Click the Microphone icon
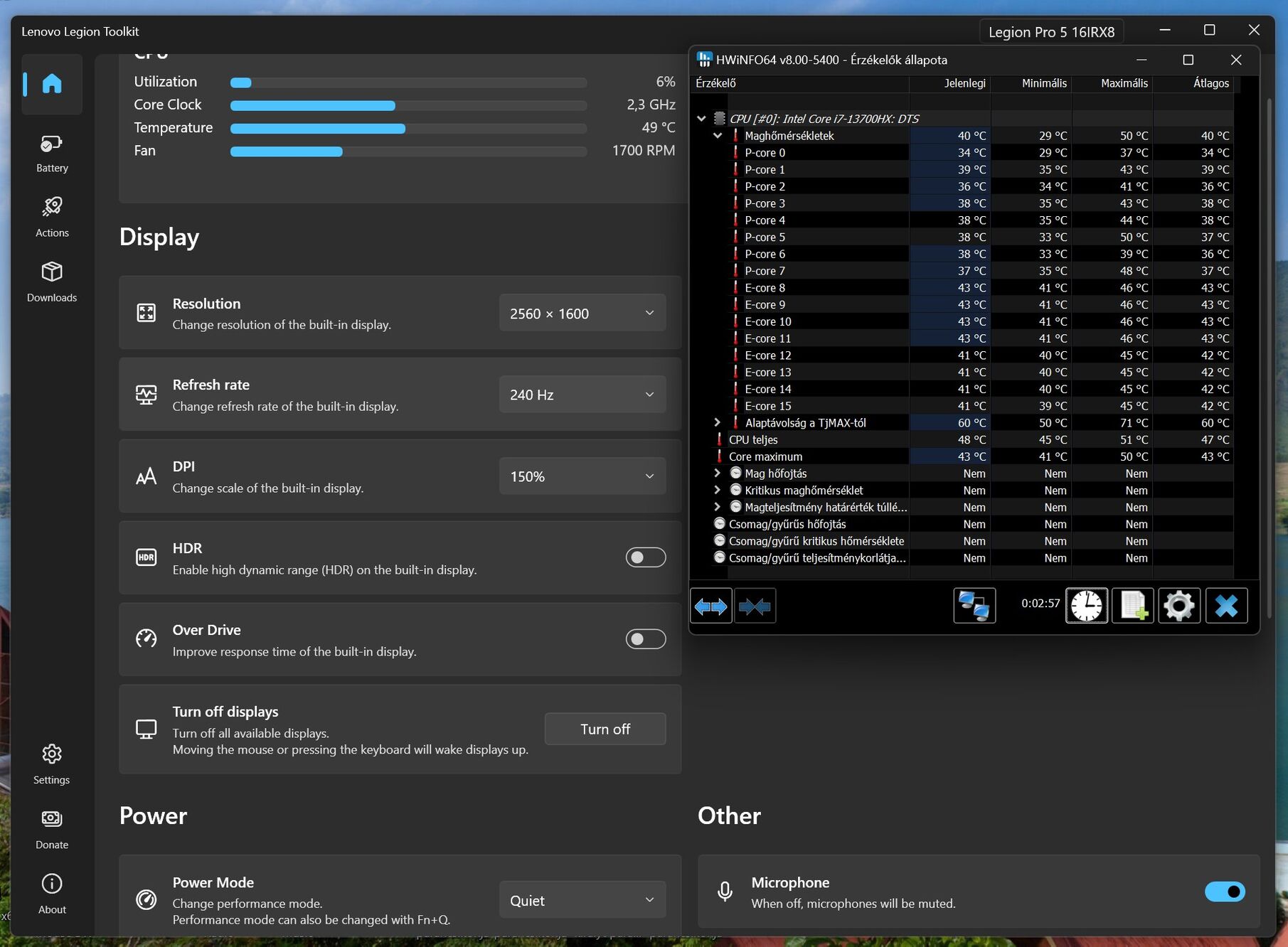The width and height of the screenshot is (1288, 947). 725,892
